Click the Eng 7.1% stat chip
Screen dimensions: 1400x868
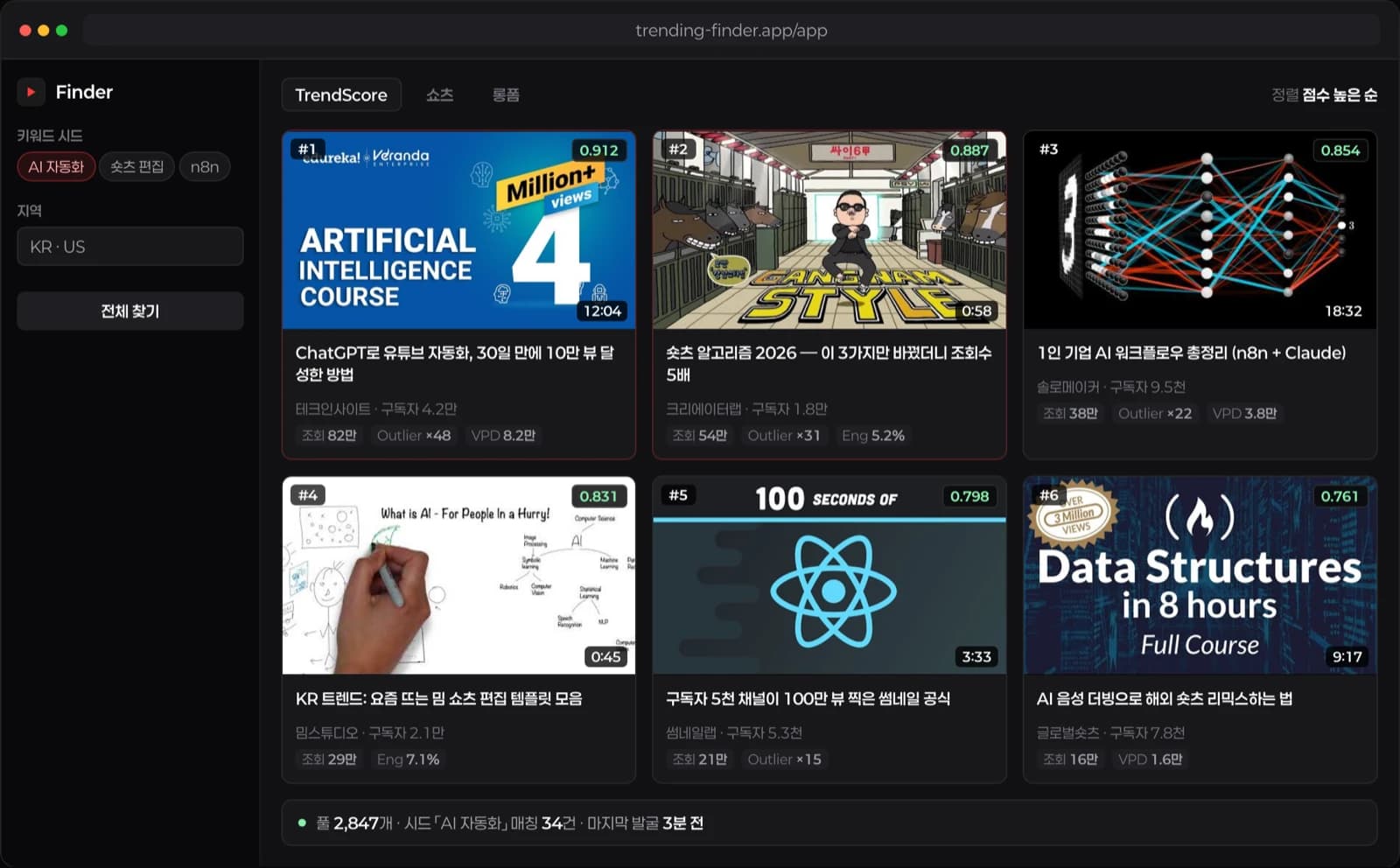(x=408, y=759)
